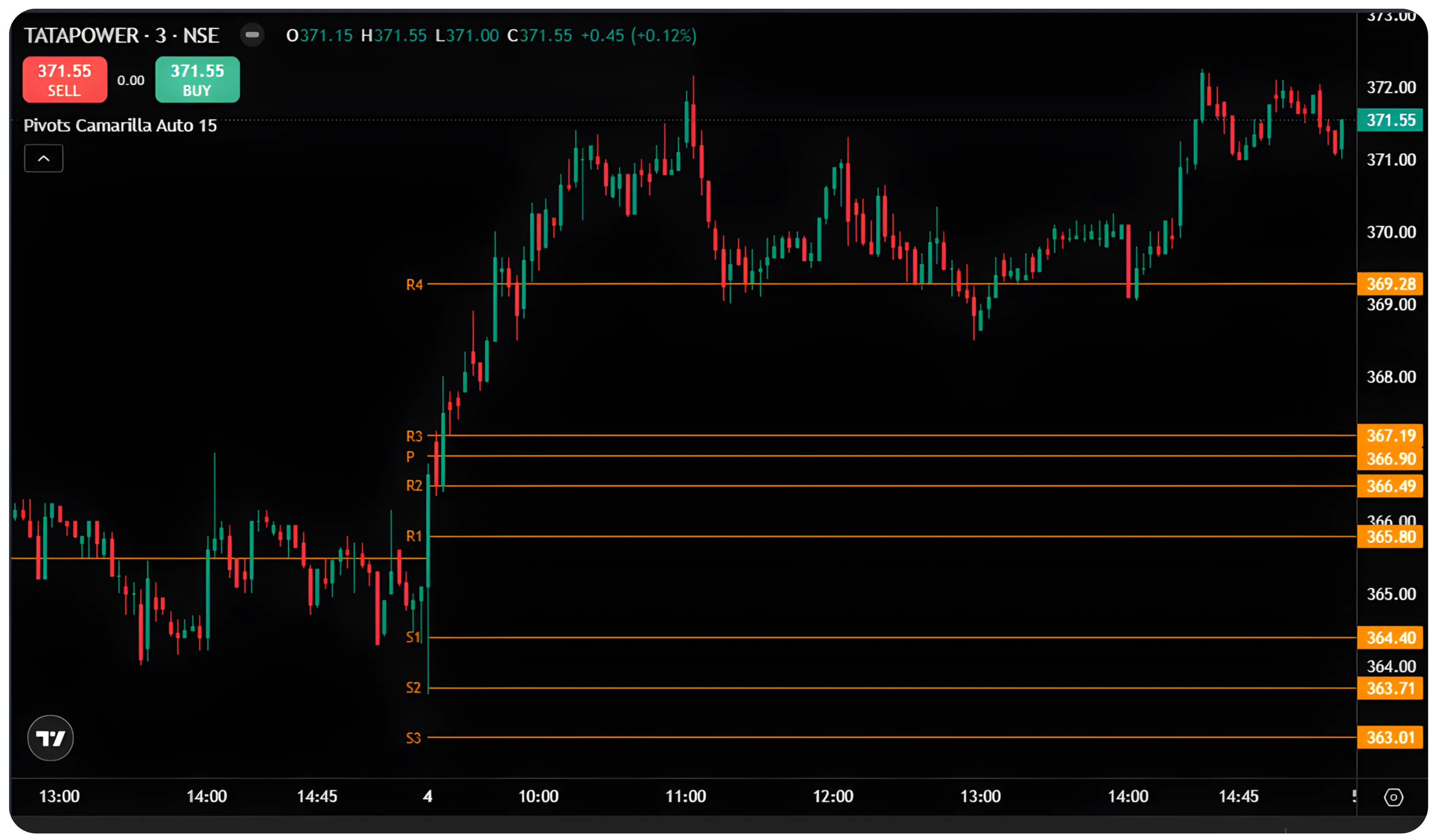Click the orange pivot P price label 366.90
This screenshot has width=1437, height=840.
tap(1391, 459)
